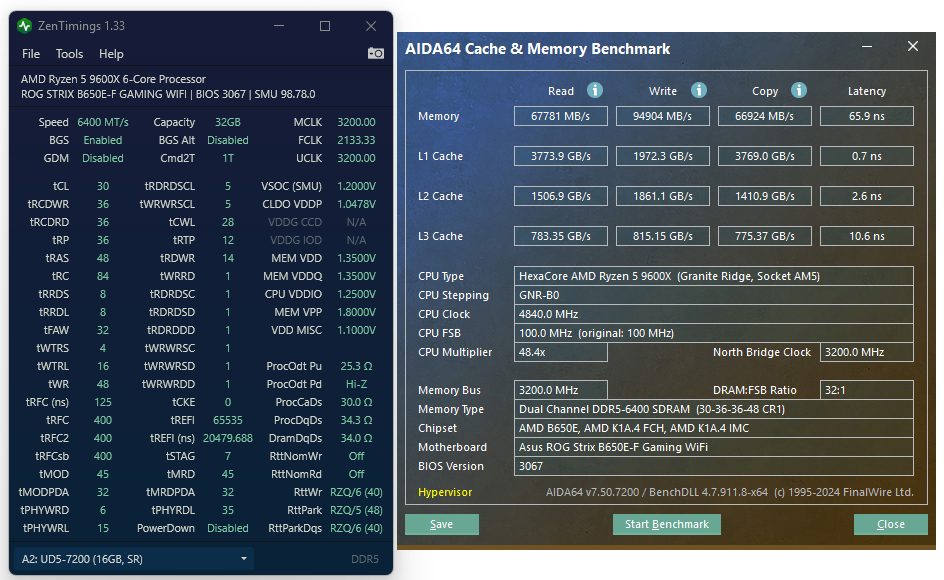Click the yellow Hypervisor text in AIDA64
This screenshot has height=580, width=944.
pos(445,492)
